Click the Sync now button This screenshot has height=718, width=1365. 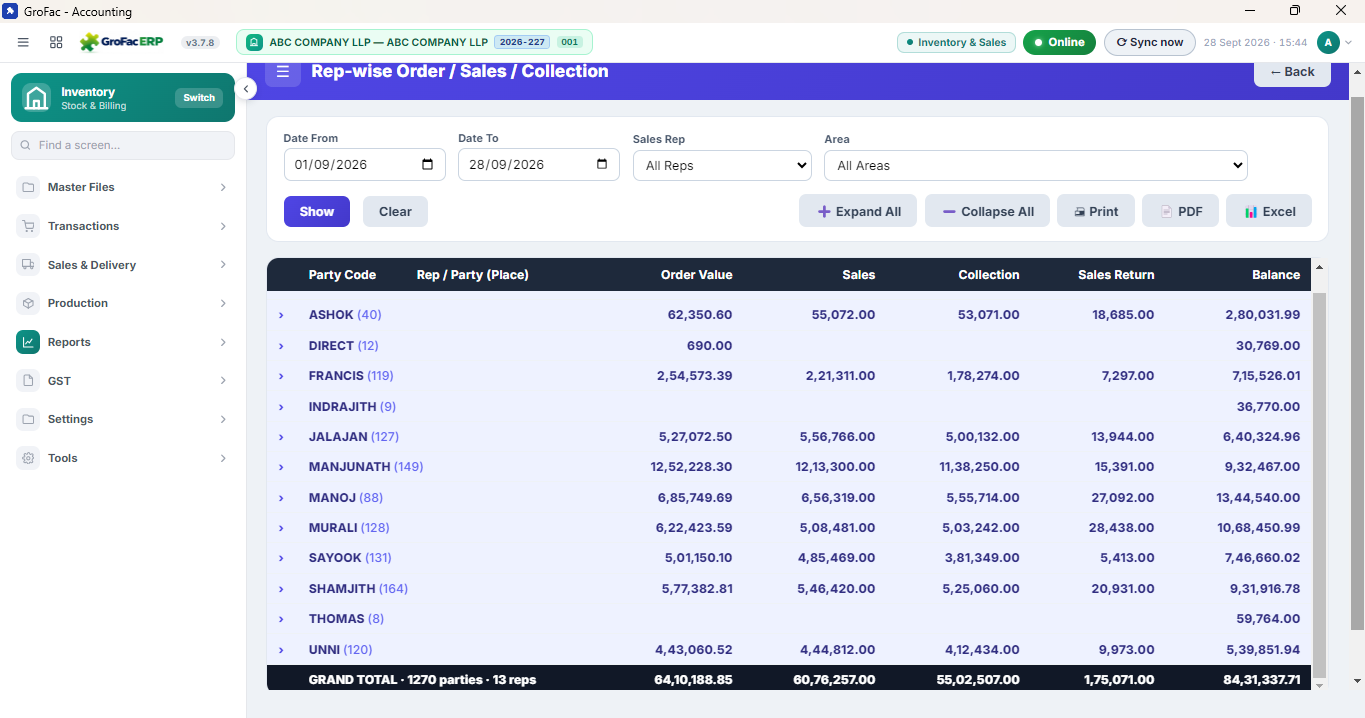click(x=1149, y=42)
